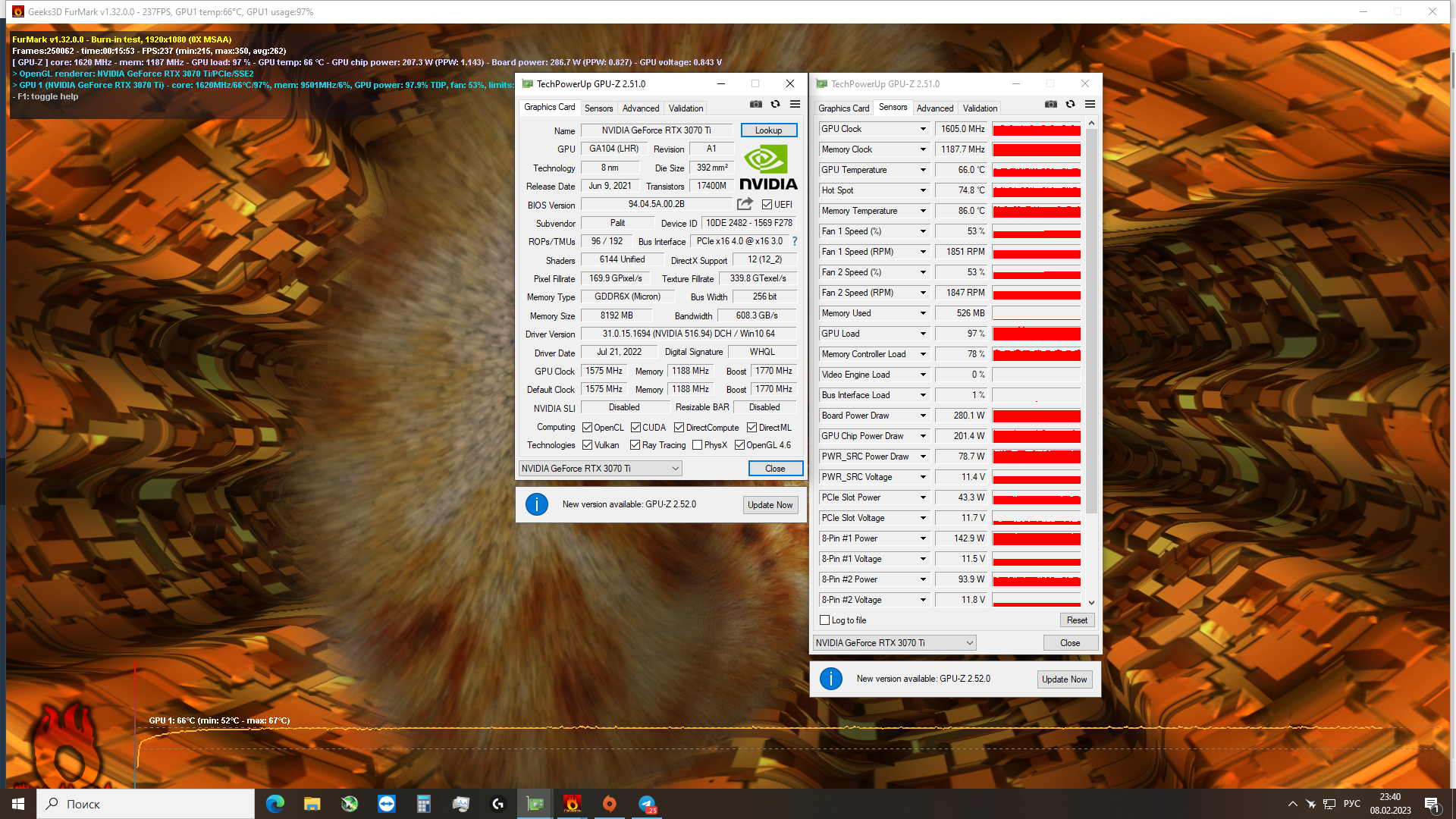Open GPU selector in Graphics Card window

(600, 469)
